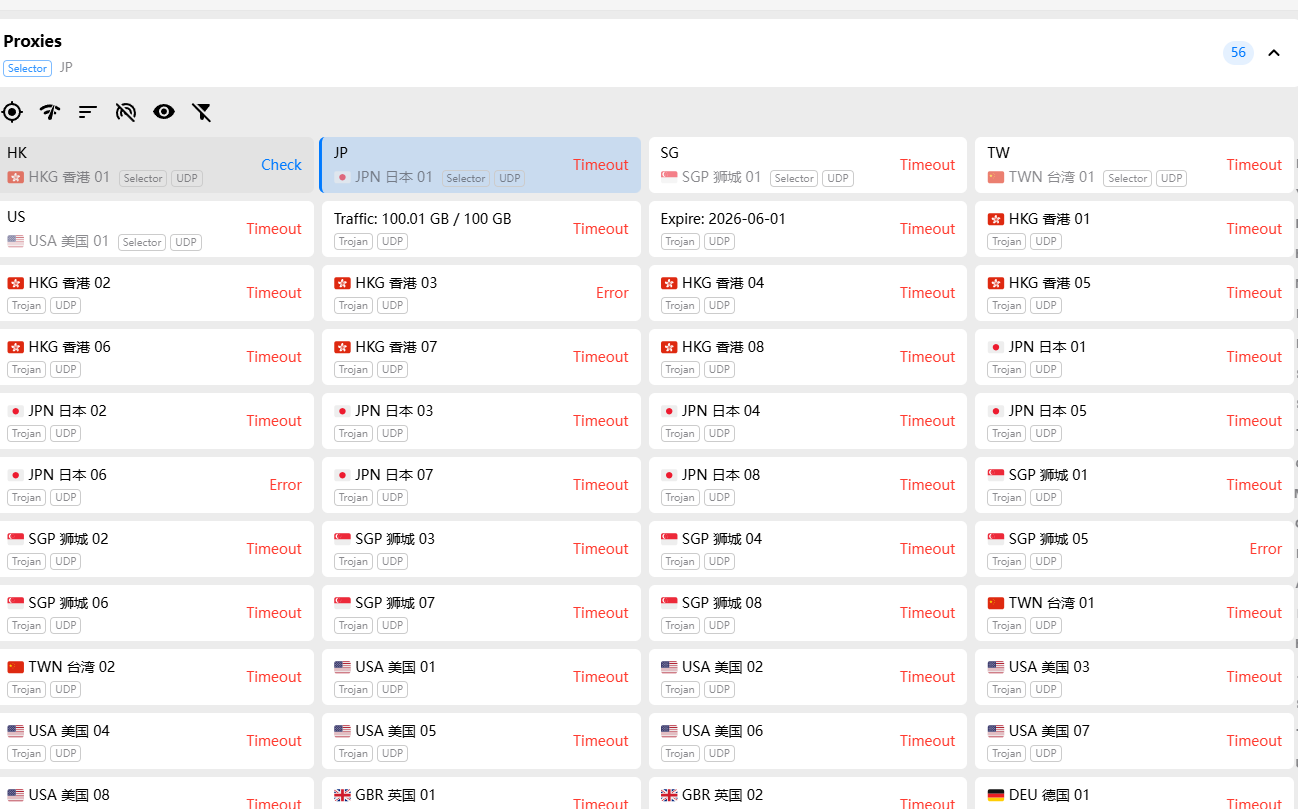The width and height of the screenshot is (1298, 809).
Task: Collapse the Proxies group chevron
Action: point(1274,53)
